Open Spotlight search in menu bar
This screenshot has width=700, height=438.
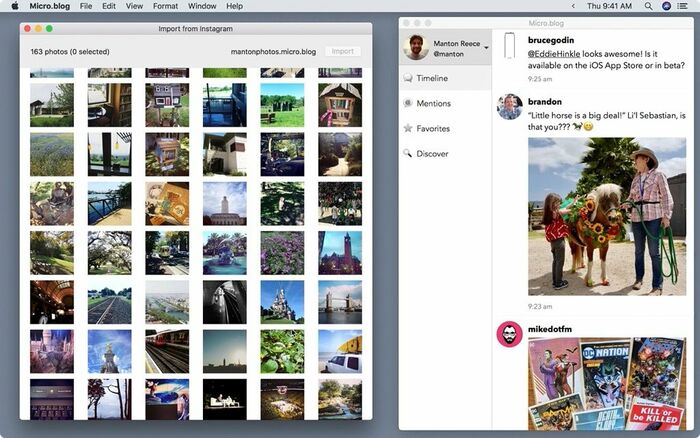pos(648,6)
